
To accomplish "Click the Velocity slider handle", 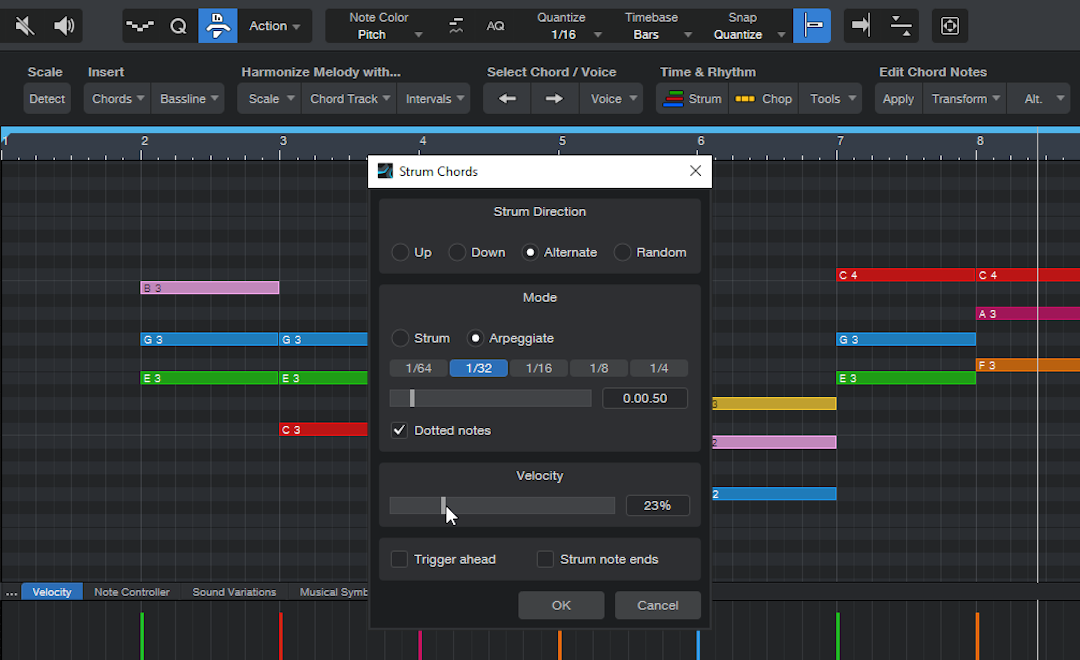I will (443, 506).
